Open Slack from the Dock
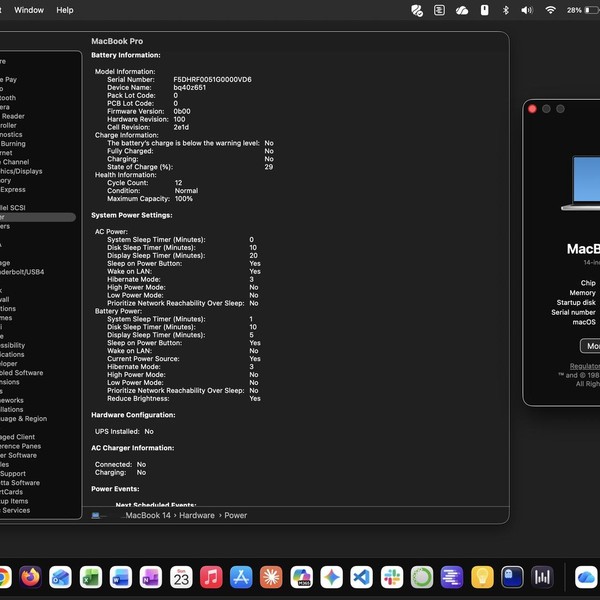 coord(392,577)
